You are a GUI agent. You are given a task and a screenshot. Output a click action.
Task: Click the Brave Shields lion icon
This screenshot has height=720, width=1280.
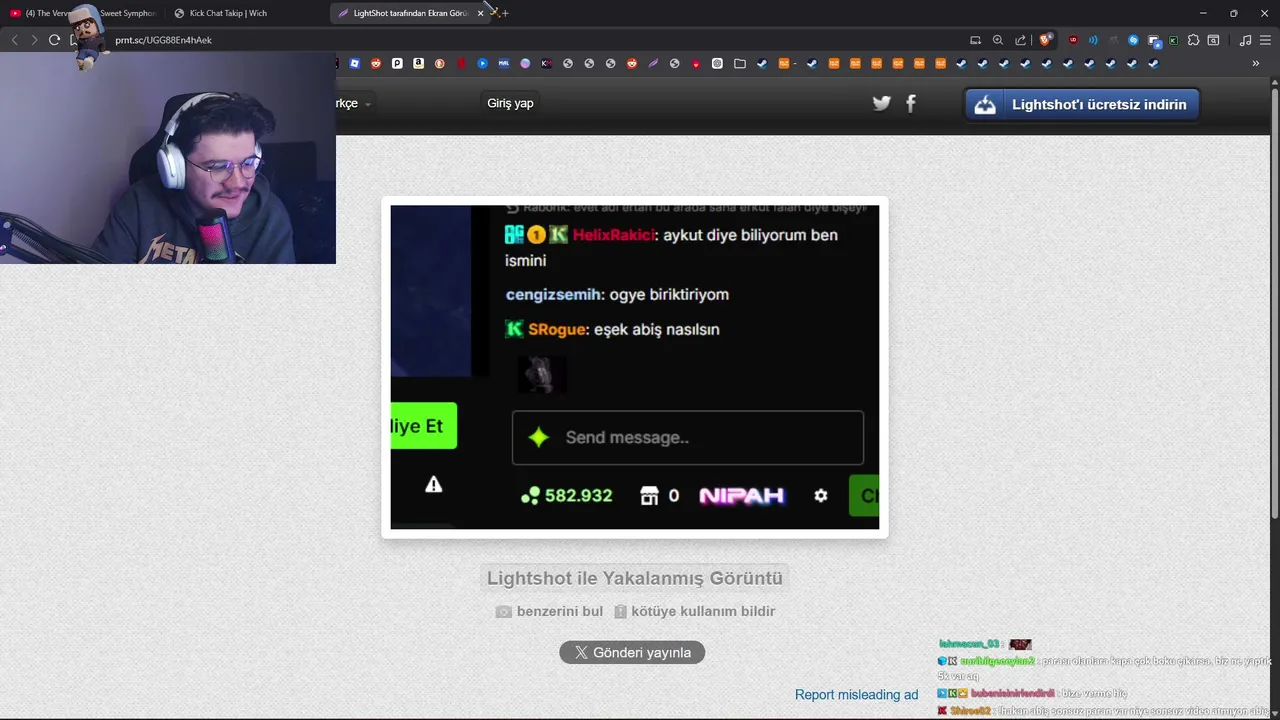click(1045, 40)
